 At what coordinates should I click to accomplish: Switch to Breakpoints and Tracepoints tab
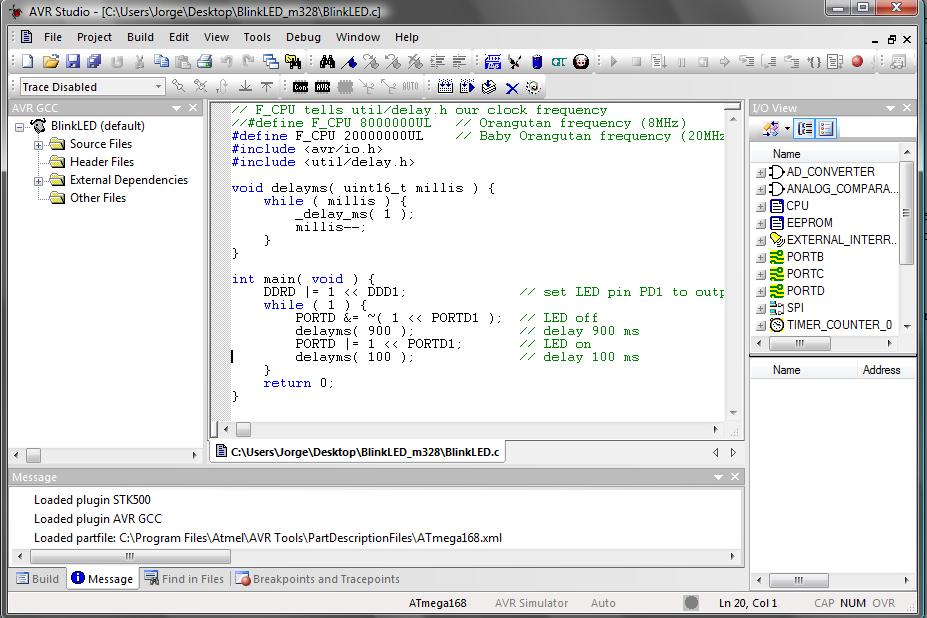pyautogui.click(x=317, y=579)
